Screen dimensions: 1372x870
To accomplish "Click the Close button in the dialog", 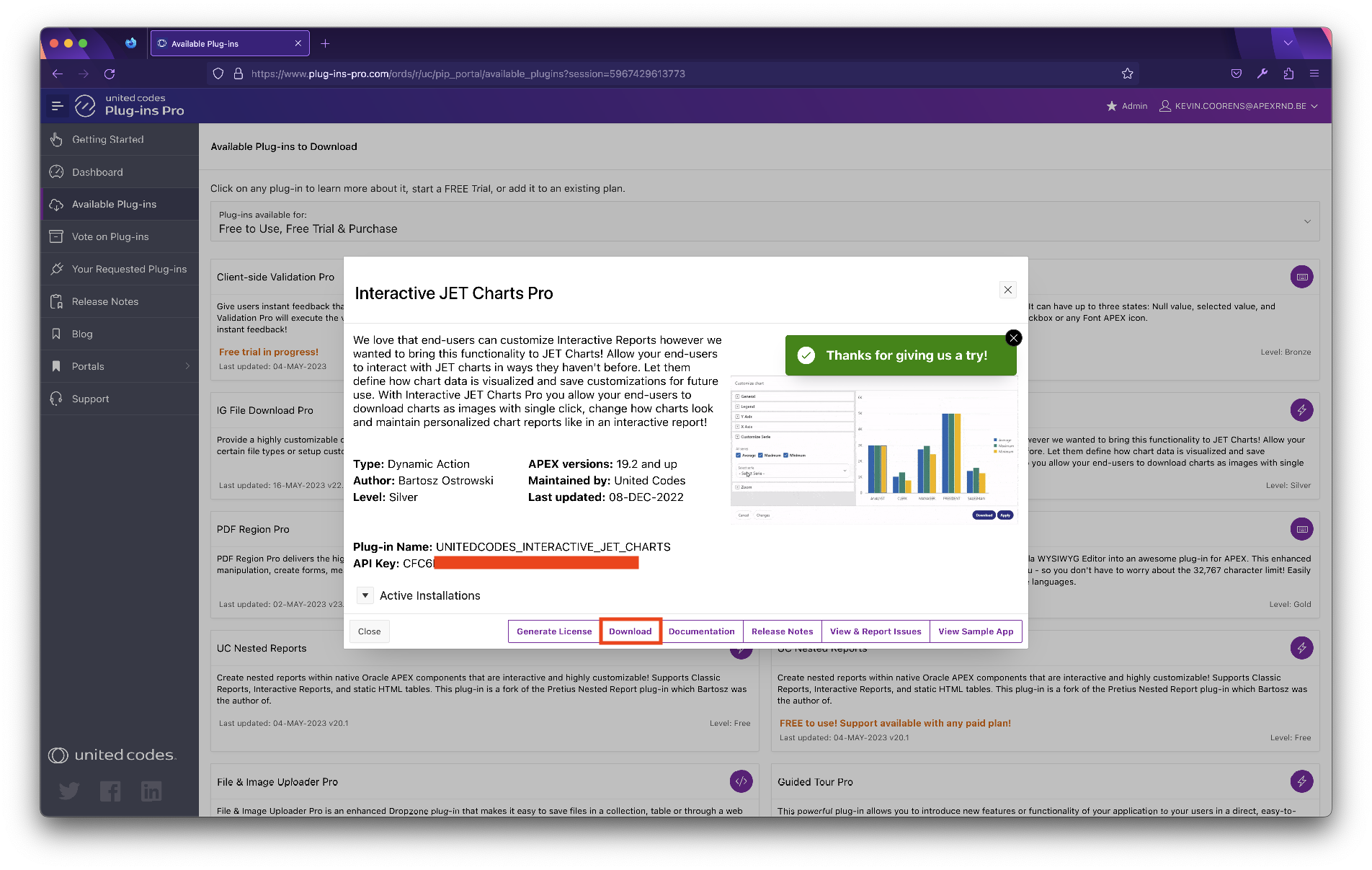I will coord(370,631).
